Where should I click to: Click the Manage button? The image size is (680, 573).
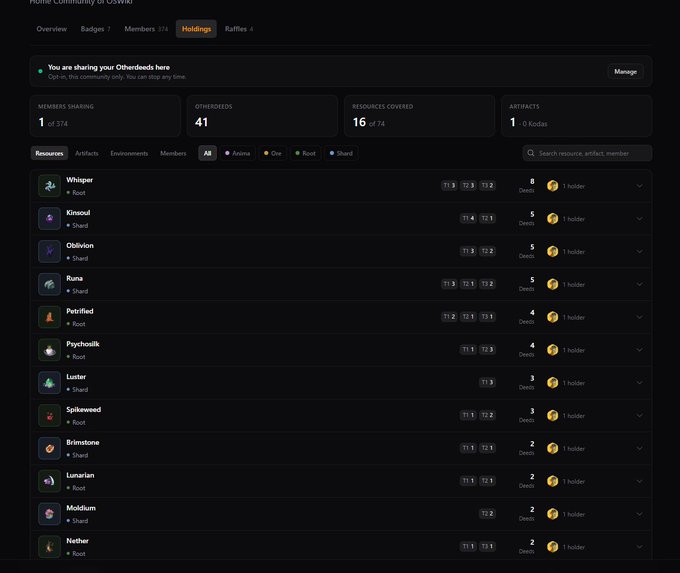pos(625,72)
